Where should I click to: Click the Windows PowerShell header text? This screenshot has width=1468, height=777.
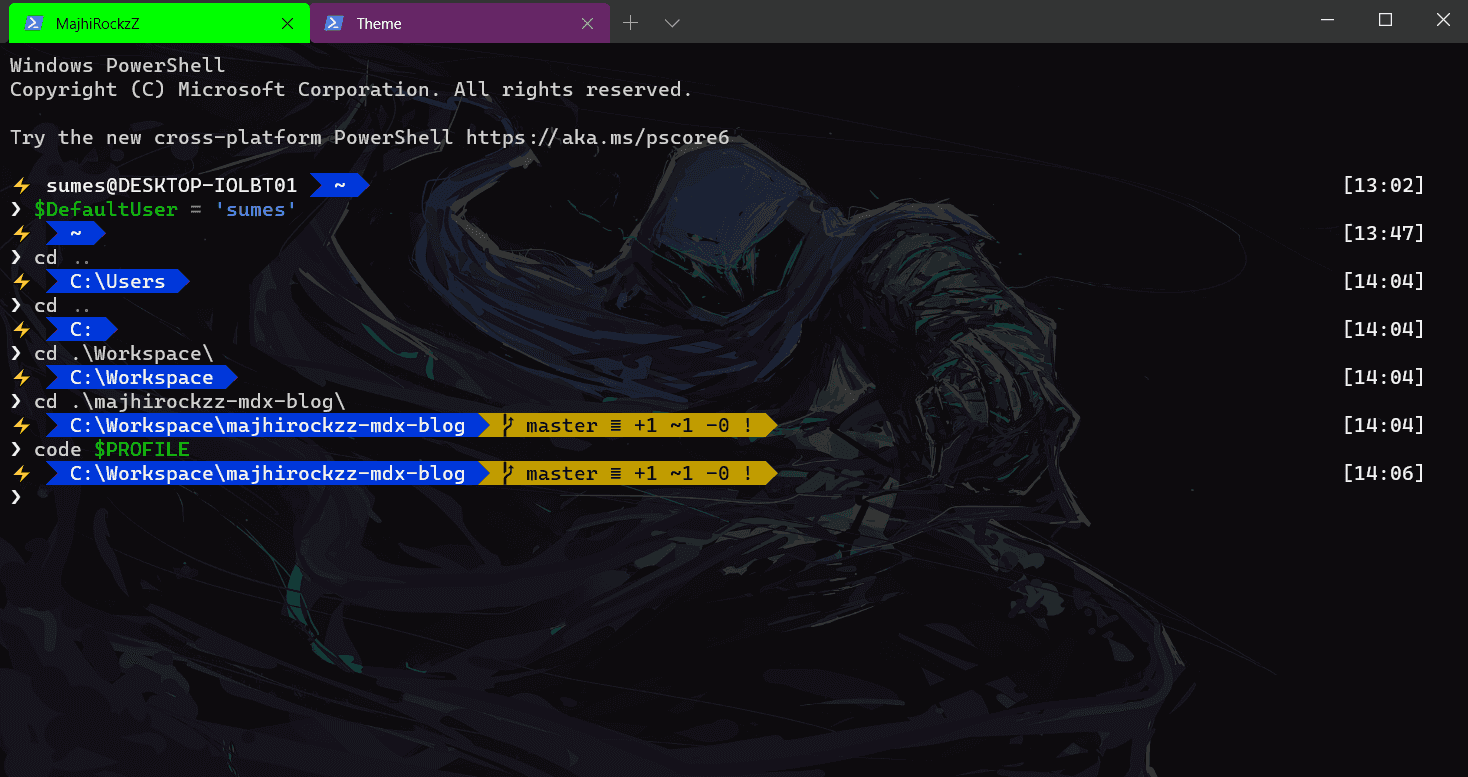point(117,66)
